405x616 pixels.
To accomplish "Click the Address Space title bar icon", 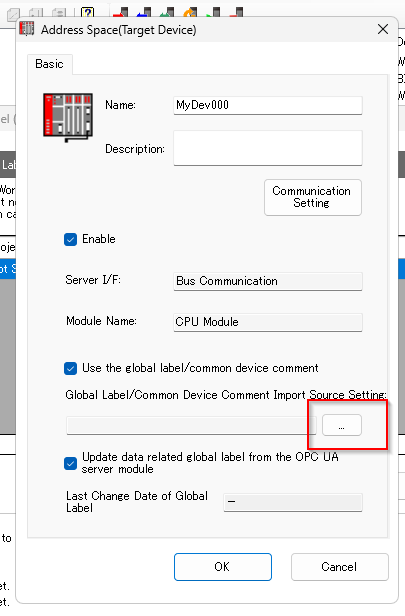I will [27, 29].
